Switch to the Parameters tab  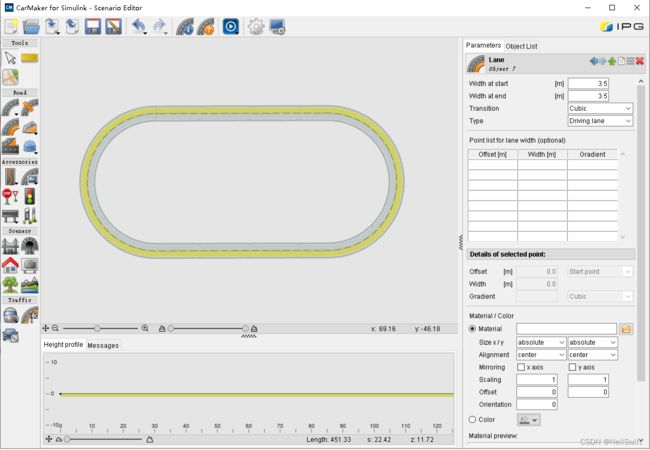483,45
